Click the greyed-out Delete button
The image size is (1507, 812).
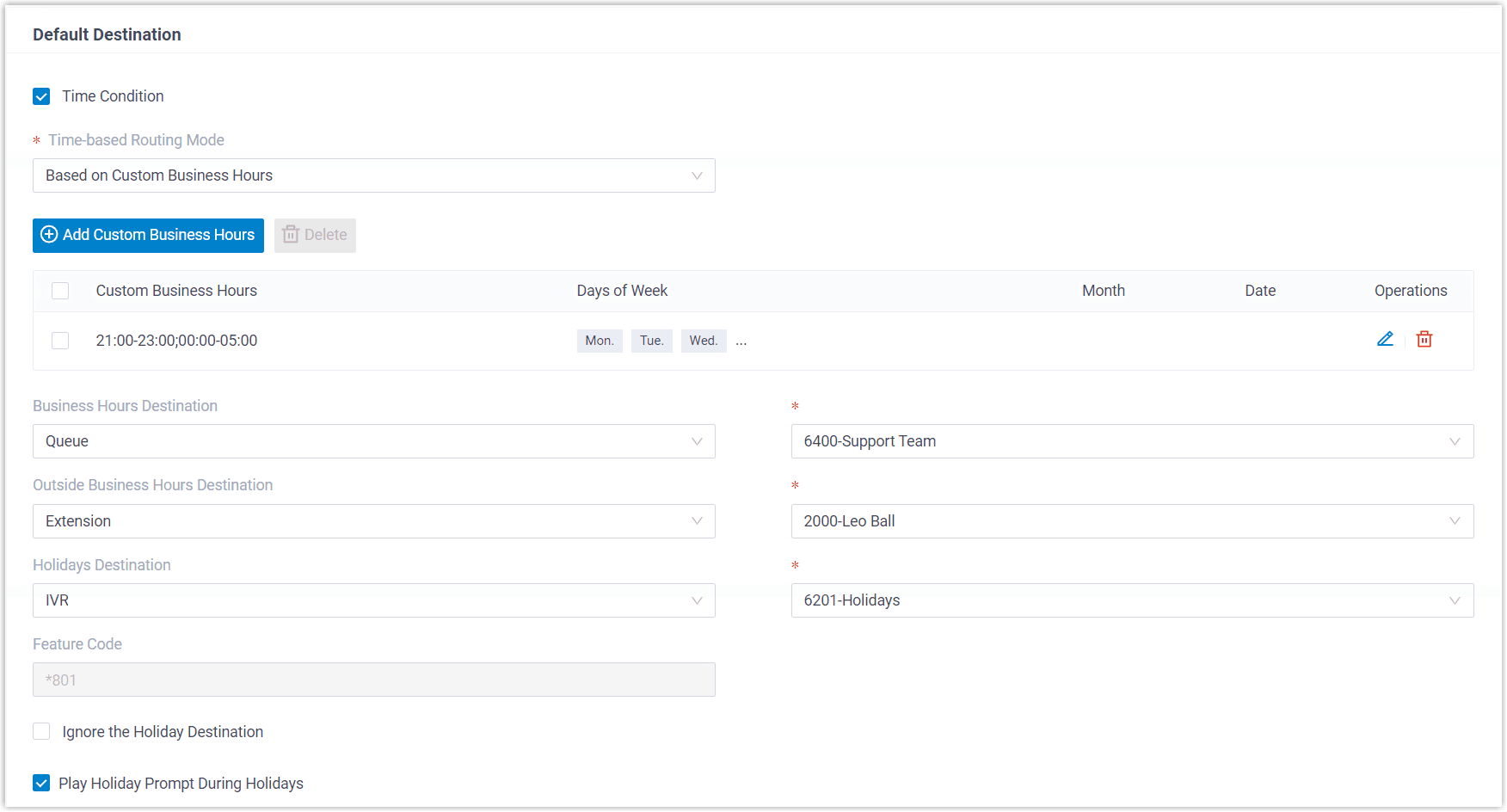tap(315, 236)
